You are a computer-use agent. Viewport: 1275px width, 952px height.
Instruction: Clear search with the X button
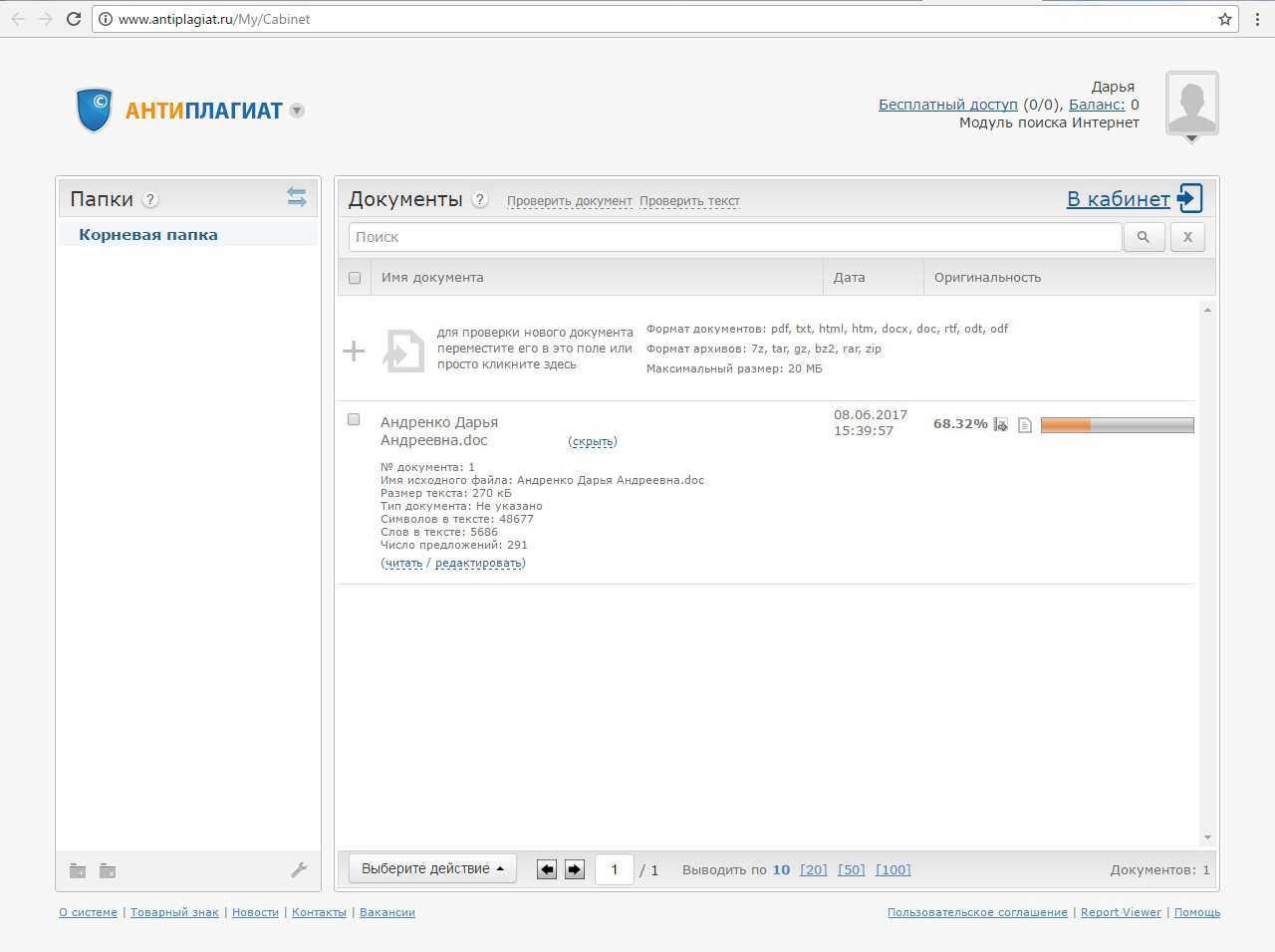tap(1187, 237)
